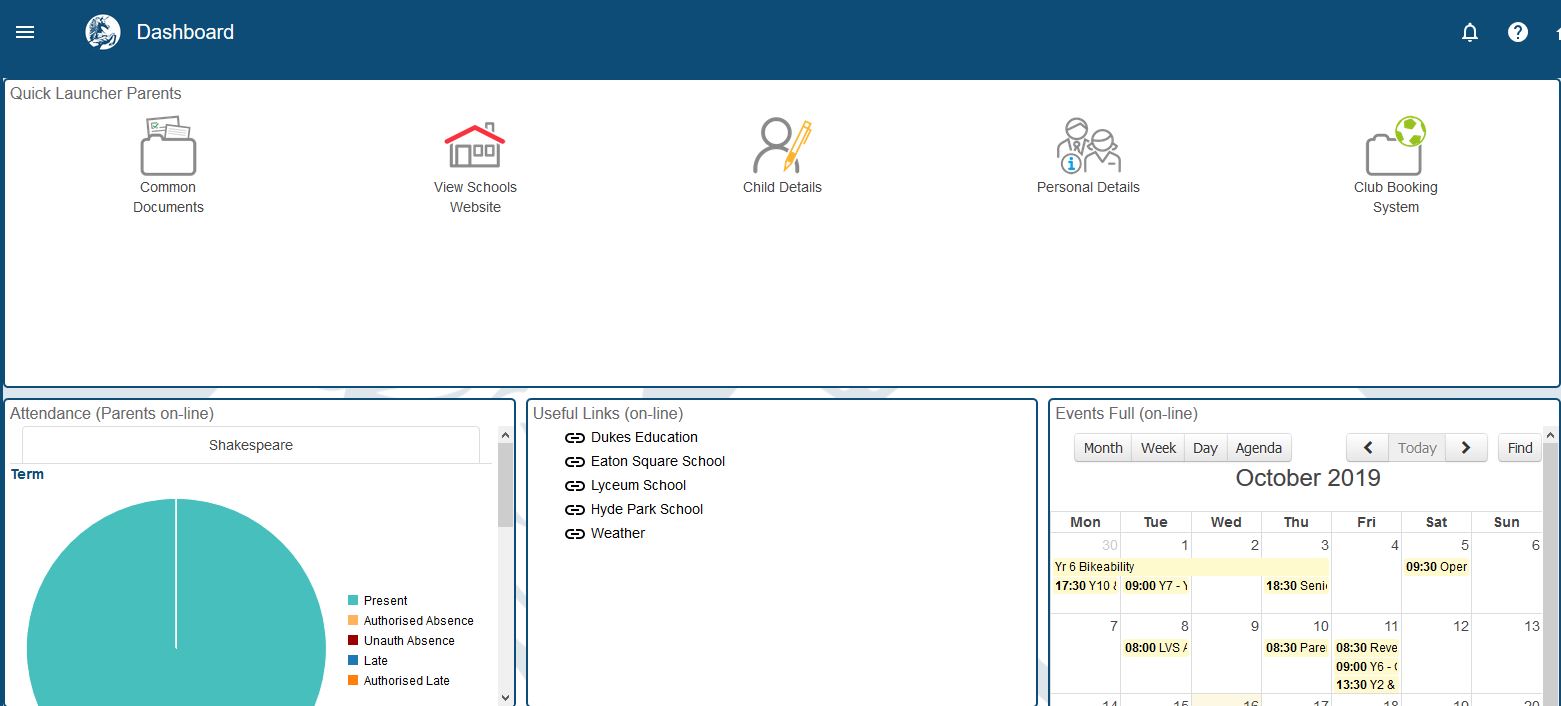The width and height of the screenshot is (1561, 706).
Task: Open the 17:30 Y10 event
Action: coord(1086,586)
